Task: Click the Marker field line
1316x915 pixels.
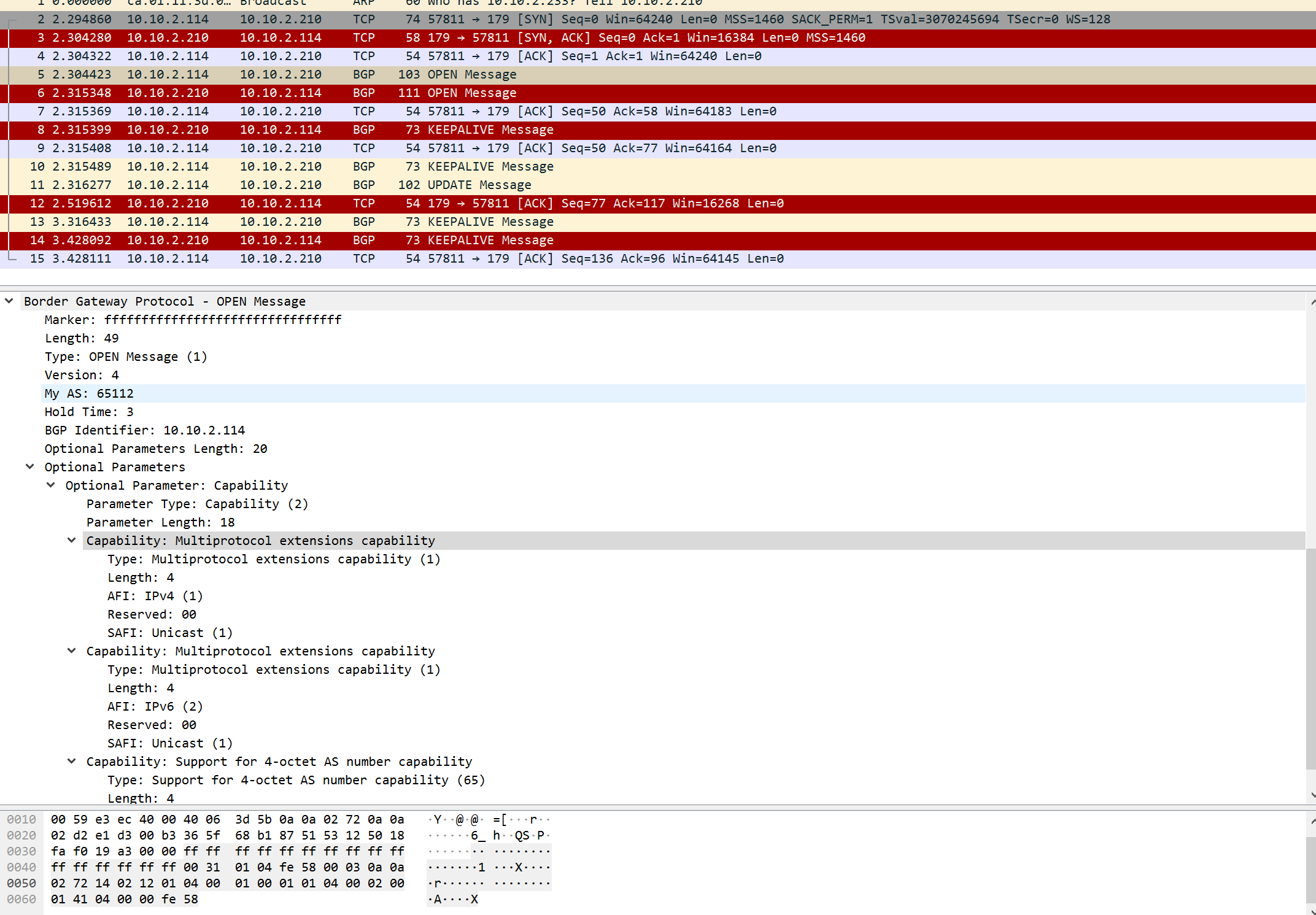Action: (193, 320)
